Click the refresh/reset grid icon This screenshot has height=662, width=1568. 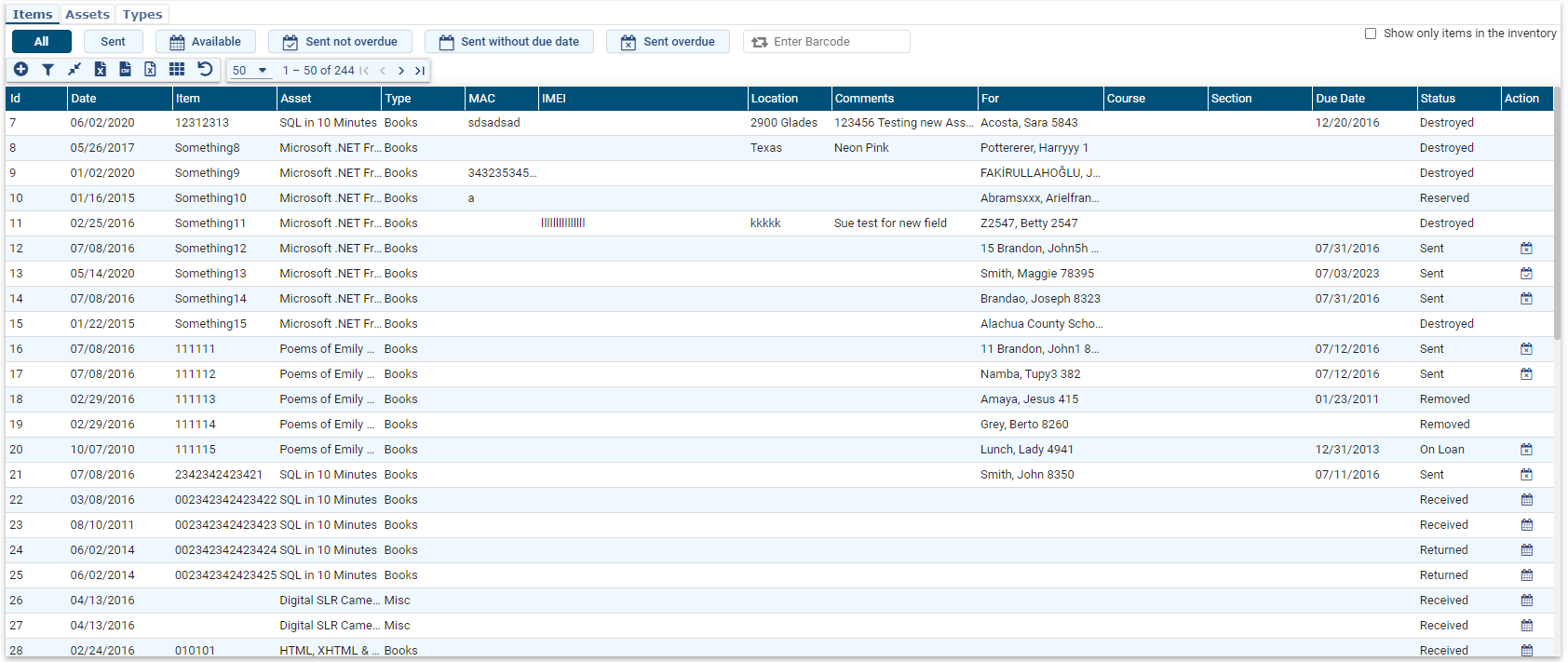(x=205, y=70)
